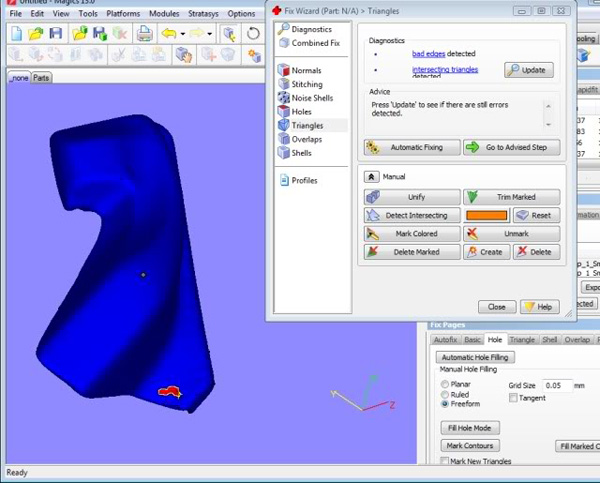Collapse the Manual section
Screen dimensions: 600x483
click(371, 176)
